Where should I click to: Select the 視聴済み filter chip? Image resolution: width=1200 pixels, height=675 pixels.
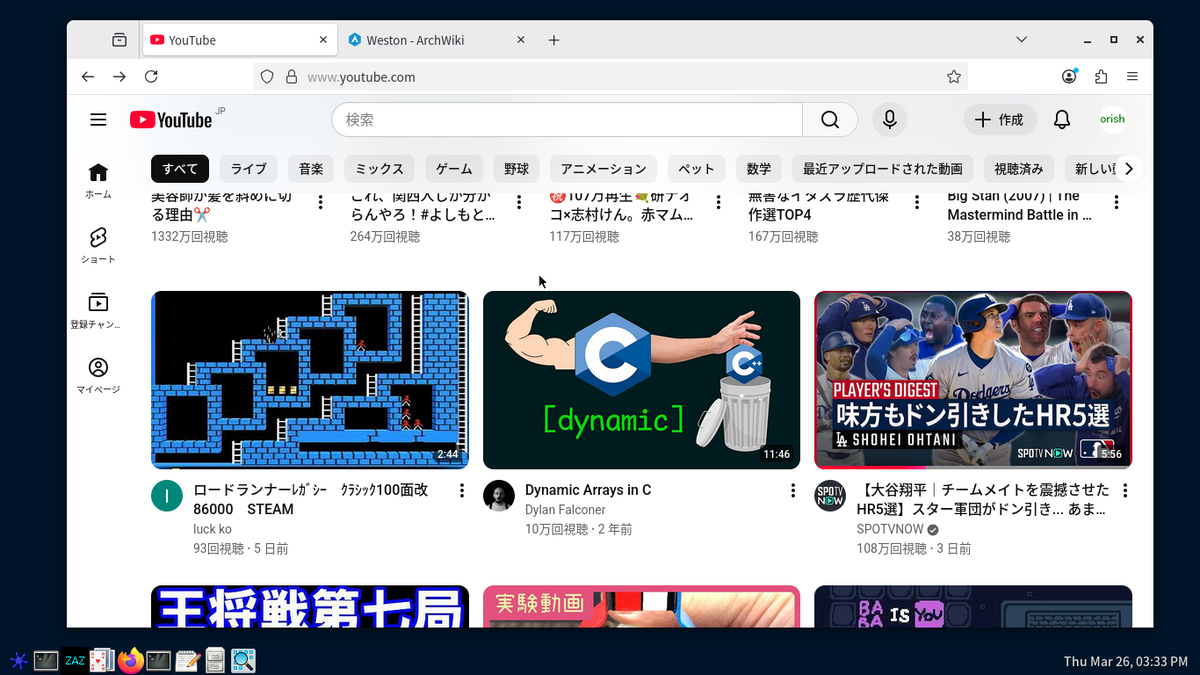[x=1018, y=169]
